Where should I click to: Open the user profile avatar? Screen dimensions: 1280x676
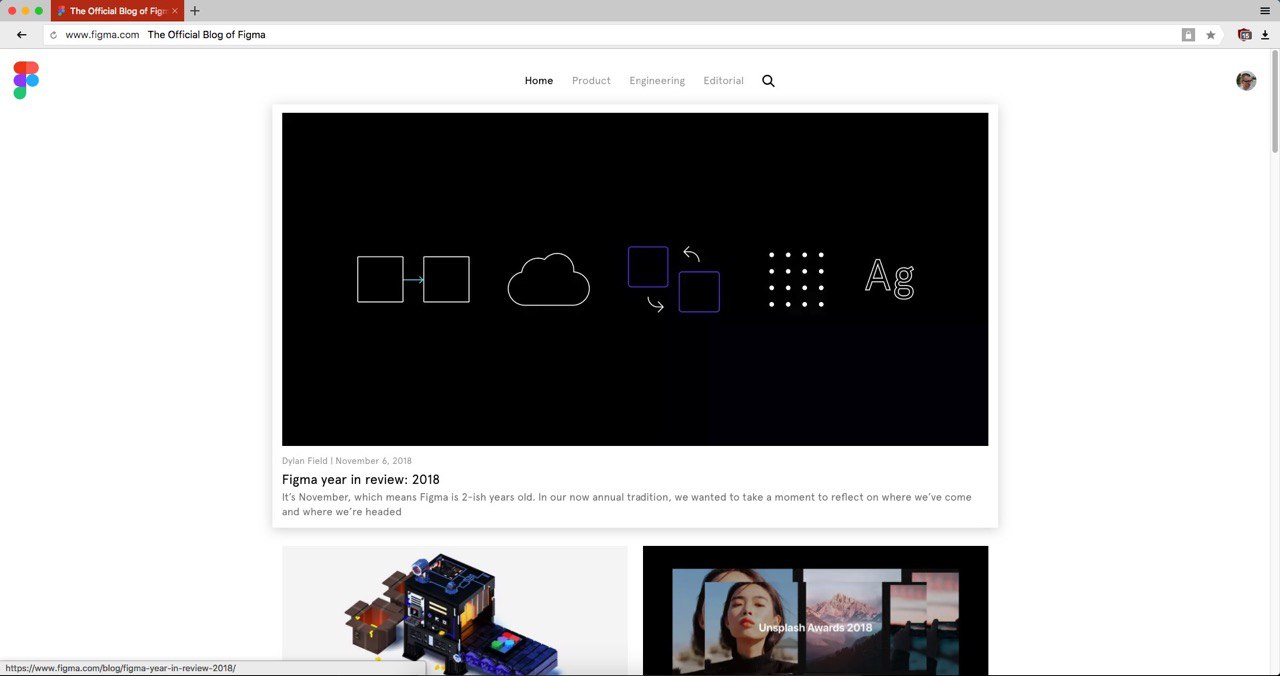coord(1246,81)
